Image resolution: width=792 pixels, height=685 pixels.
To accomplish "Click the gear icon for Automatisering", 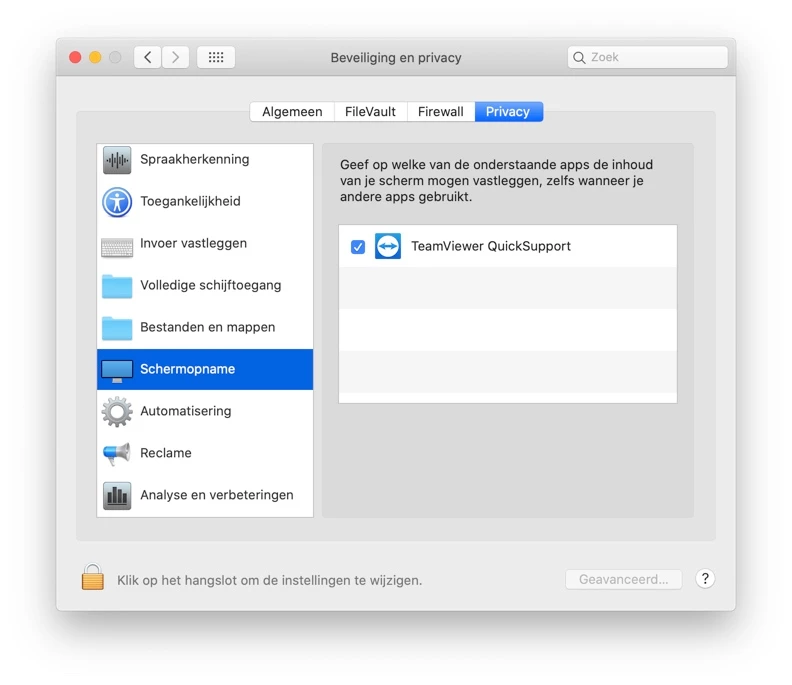I will tap(117, 412).
